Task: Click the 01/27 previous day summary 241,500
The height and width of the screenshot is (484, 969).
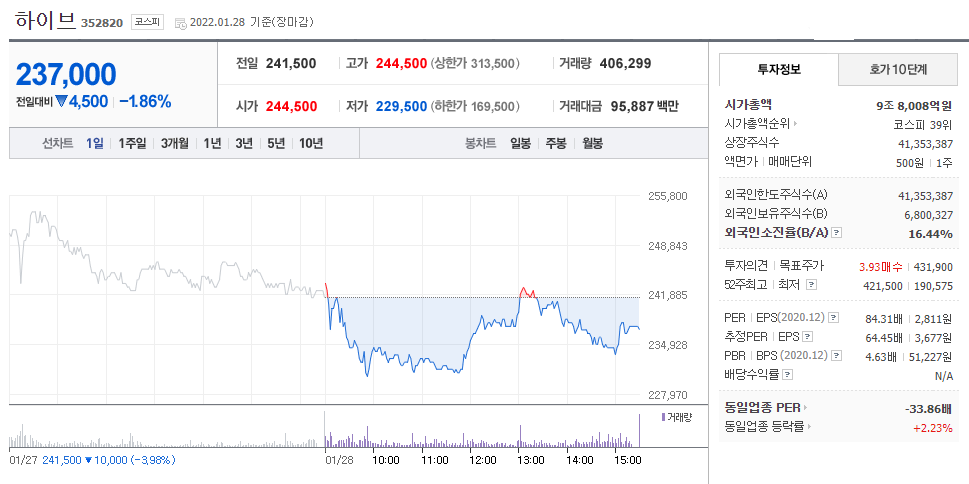Action: point(62,461)
